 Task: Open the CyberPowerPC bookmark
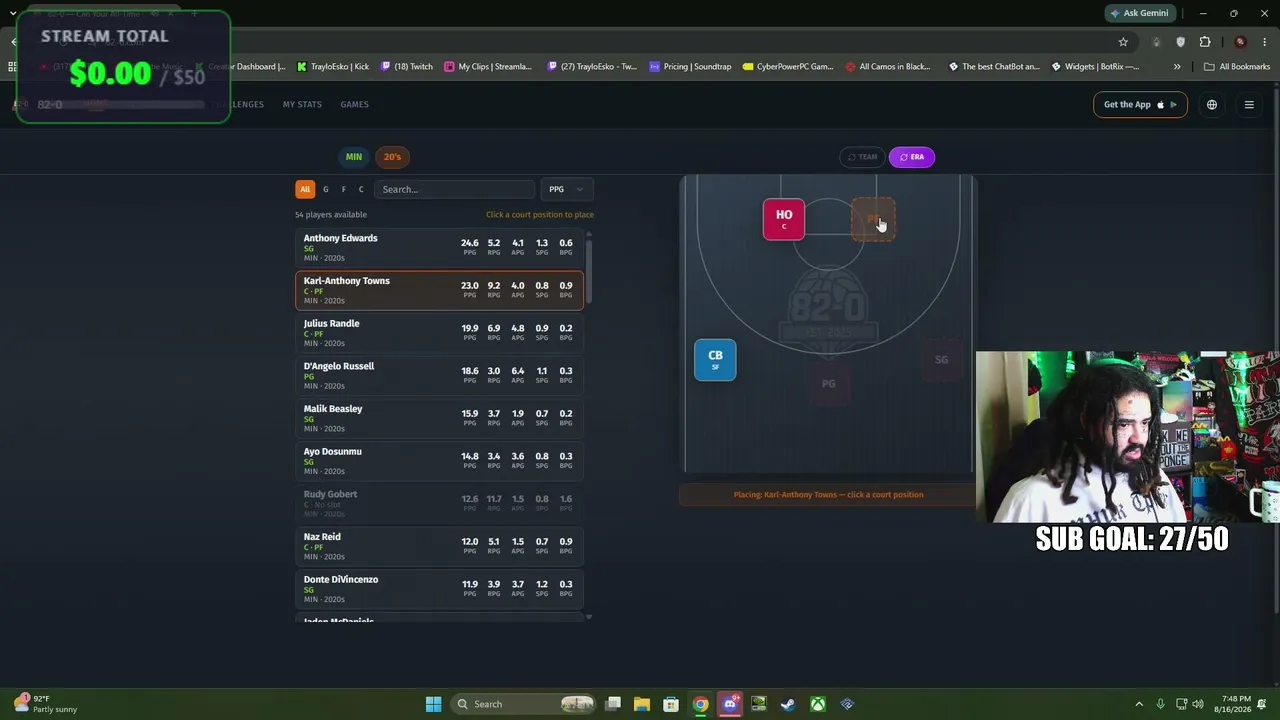click(x=788, y=67)
